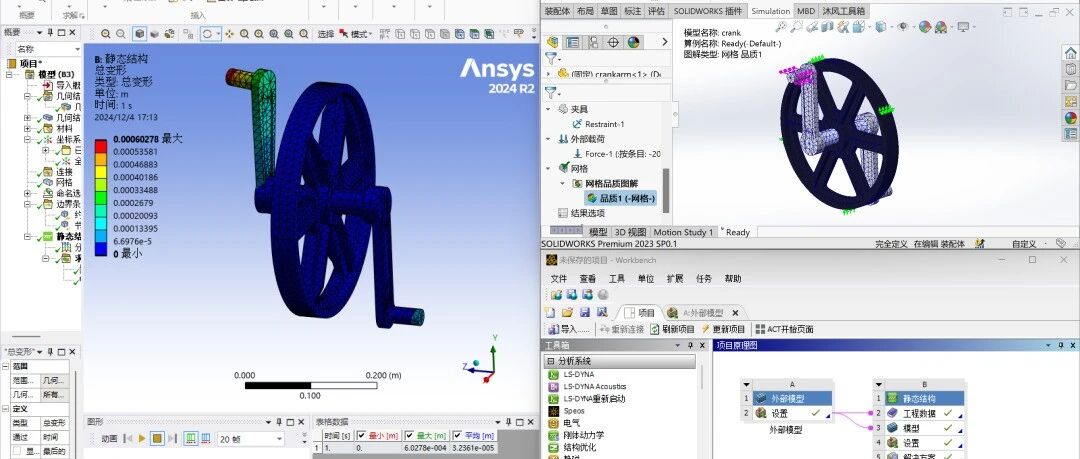Switch to Workbench 项目 tab
The height and width of the screenshot is (459, 1080).
[x=639, y=313]
